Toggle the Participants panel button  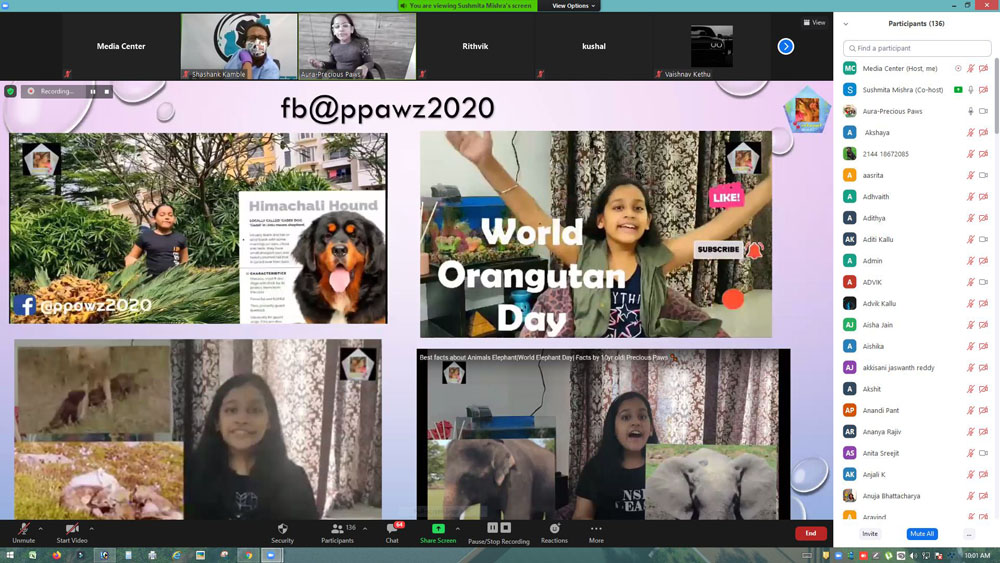pyautogui.click(x=337, y=532)
